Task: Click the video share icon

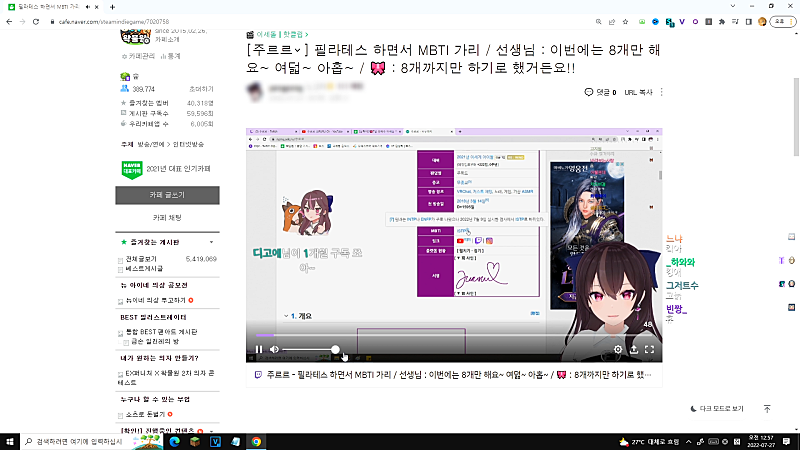Action: tap(633, 349)
